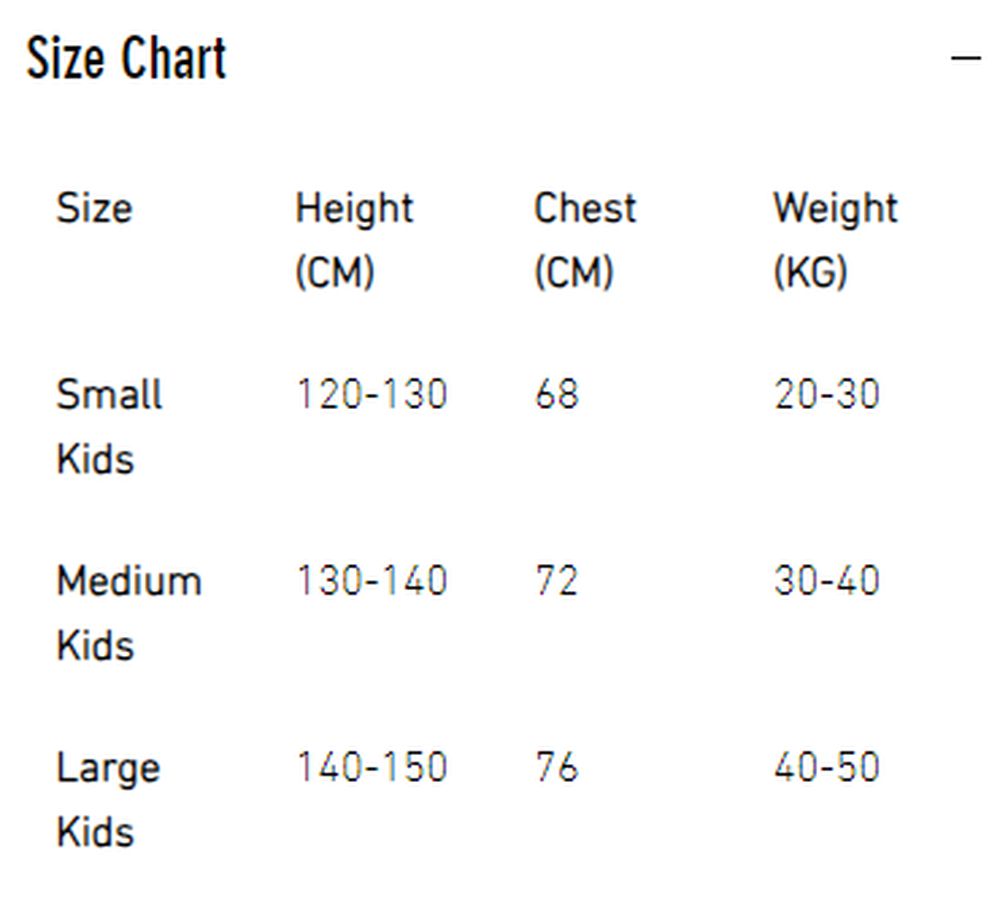Click the minus icon at top right
Viewport: 1000px width, 919px height.
click(x=965, y=57)
